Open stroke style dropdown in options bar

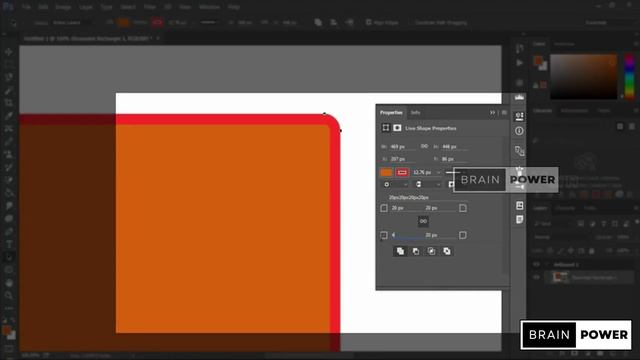click(x=210, y=22)
